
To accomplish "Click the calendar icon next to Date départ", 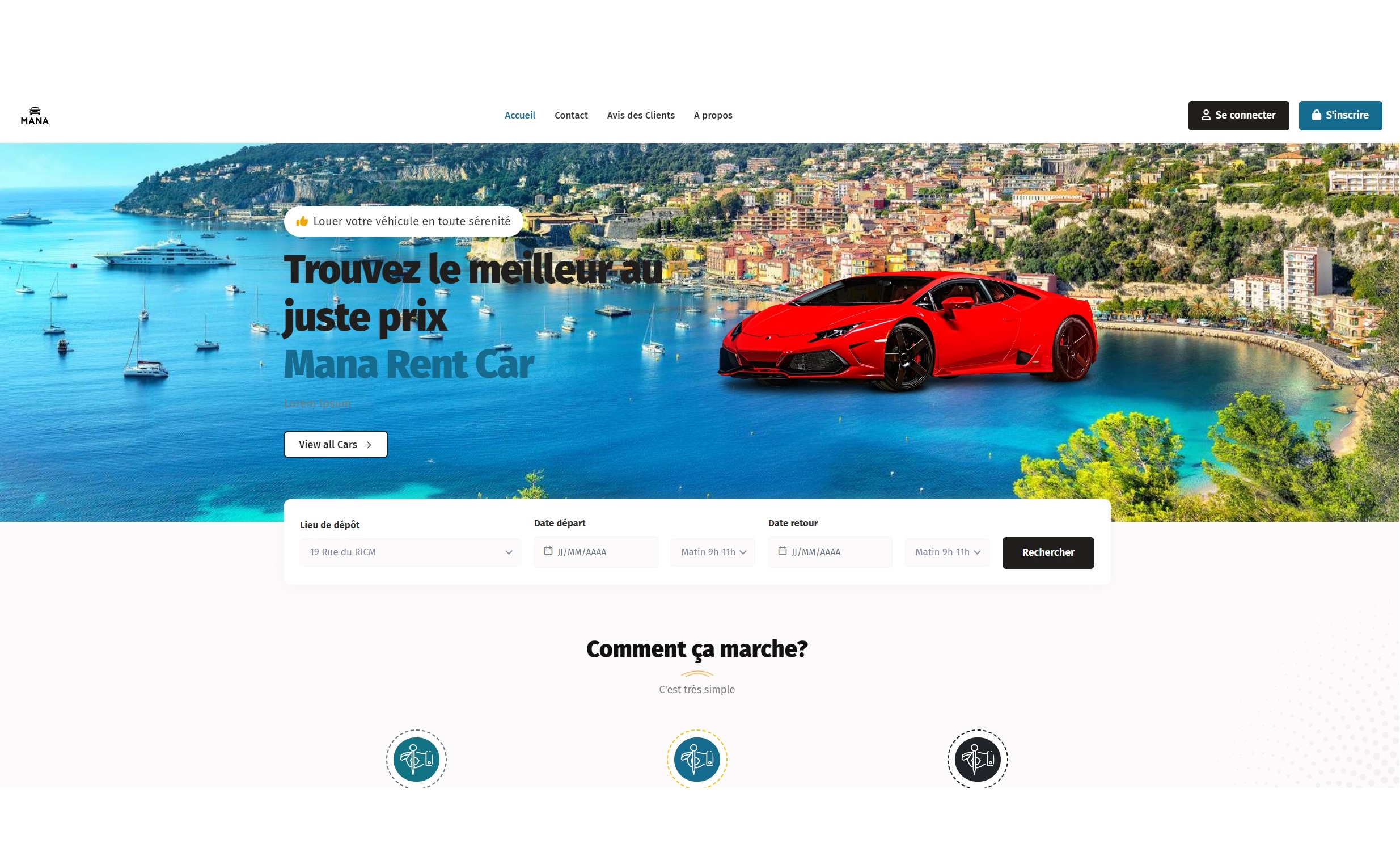I will click(549, 552).
